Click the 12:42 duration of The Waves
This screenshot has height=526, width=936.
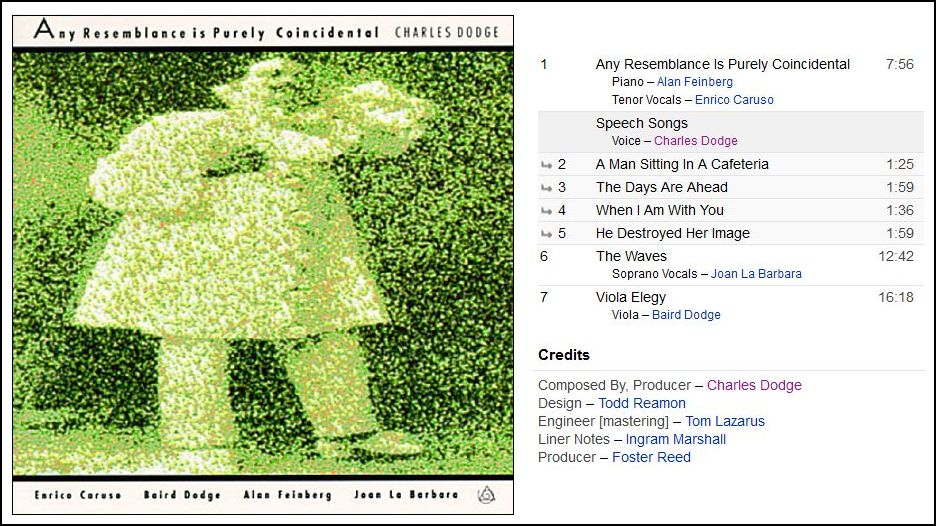[x=896, y=256]
